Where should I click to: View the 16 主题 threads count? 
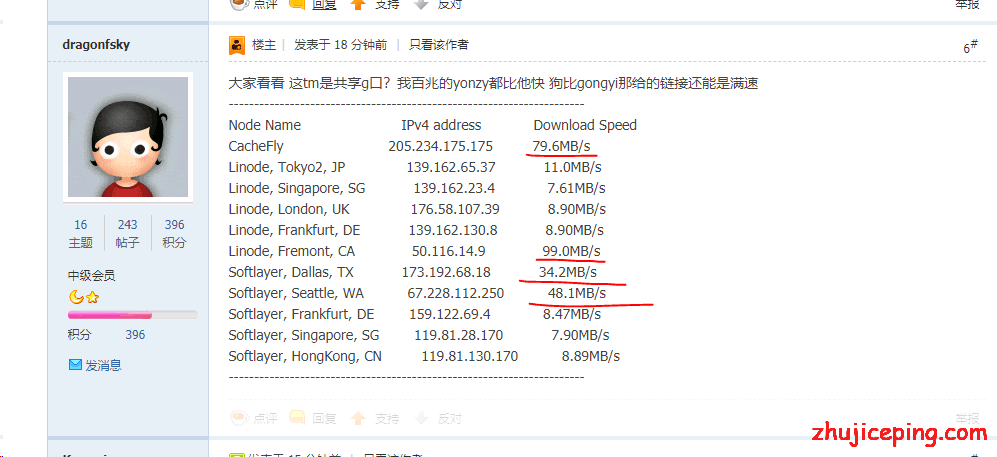click(x=81, y=233)
